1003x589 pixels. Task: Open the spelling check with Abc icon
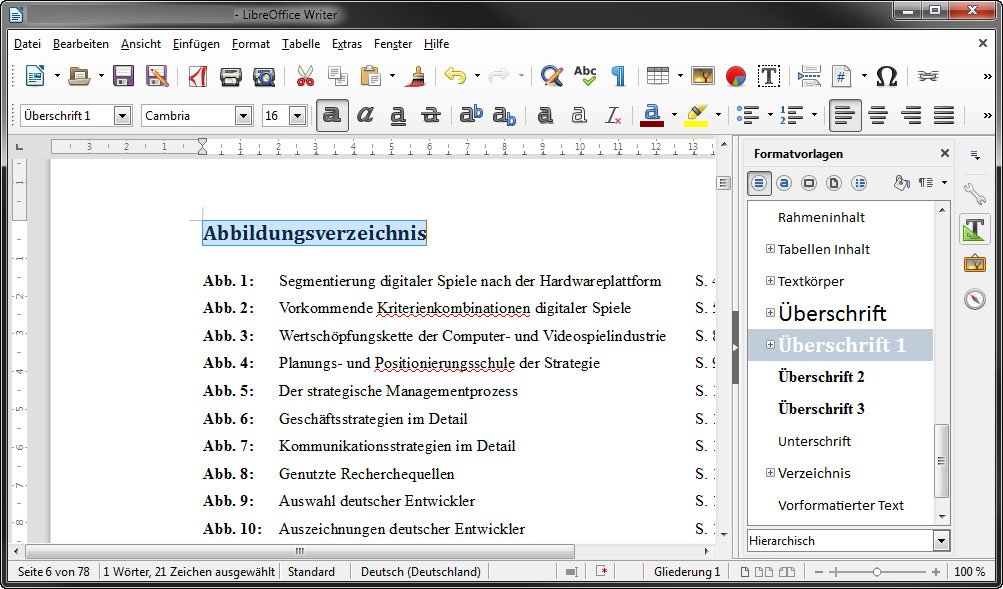[584, 75]
